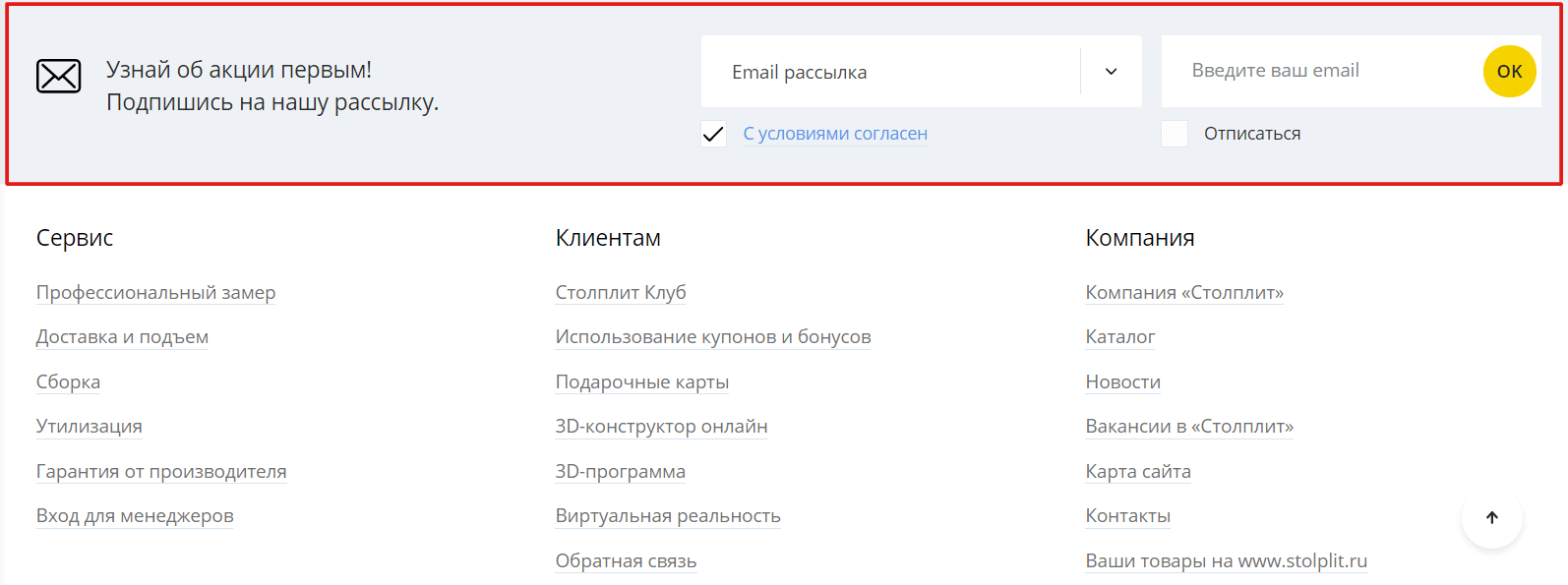Select 'Вход для менеджеров'
This screenshot has height=585, width=1568.
point(135,515)
